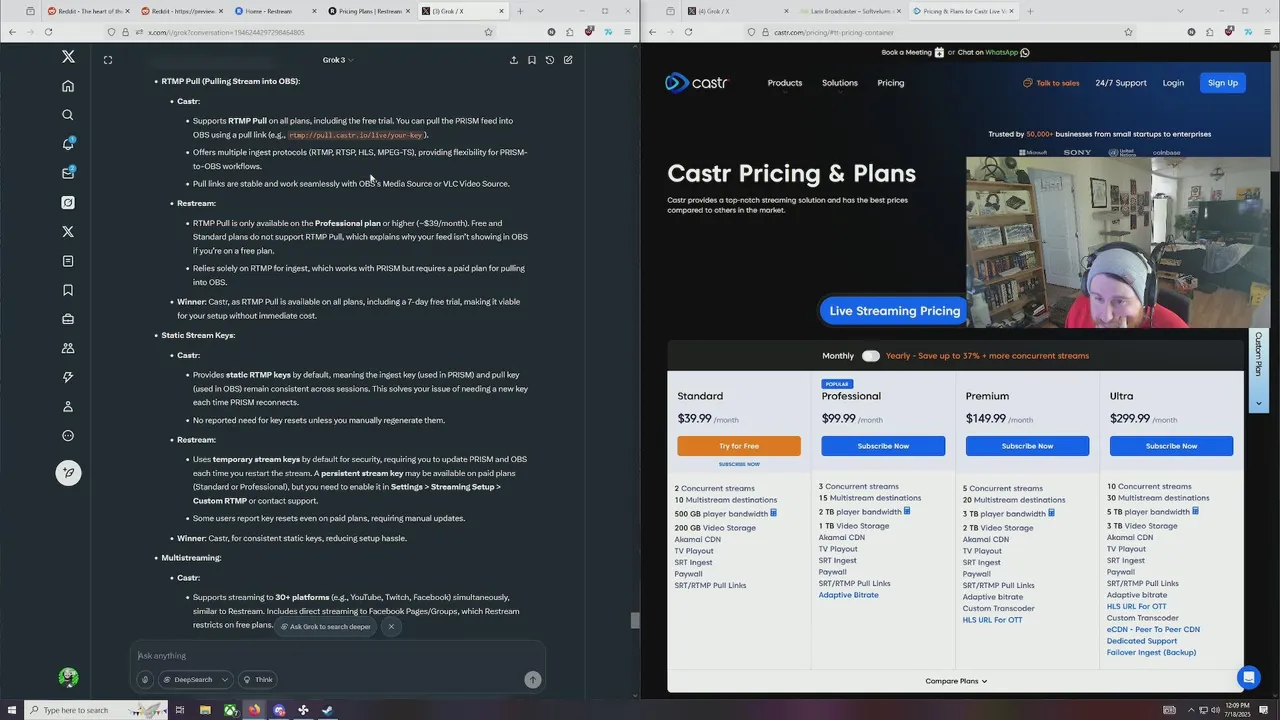Click Talk to sales link

(x=1051, y=83)
